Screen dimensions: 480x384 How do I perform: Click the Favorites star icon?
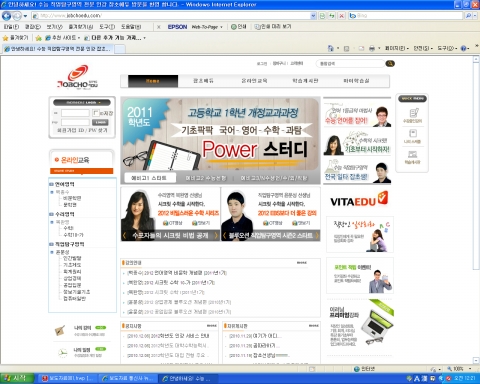click(x=5, y=38)
